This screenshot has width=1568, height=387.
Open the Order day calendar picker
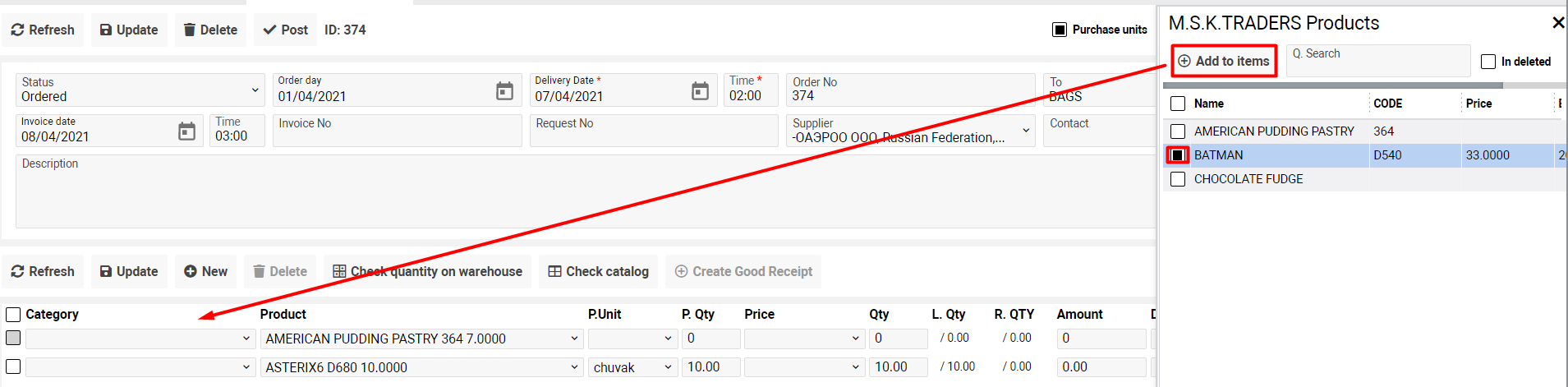click(x=504, y=90)
